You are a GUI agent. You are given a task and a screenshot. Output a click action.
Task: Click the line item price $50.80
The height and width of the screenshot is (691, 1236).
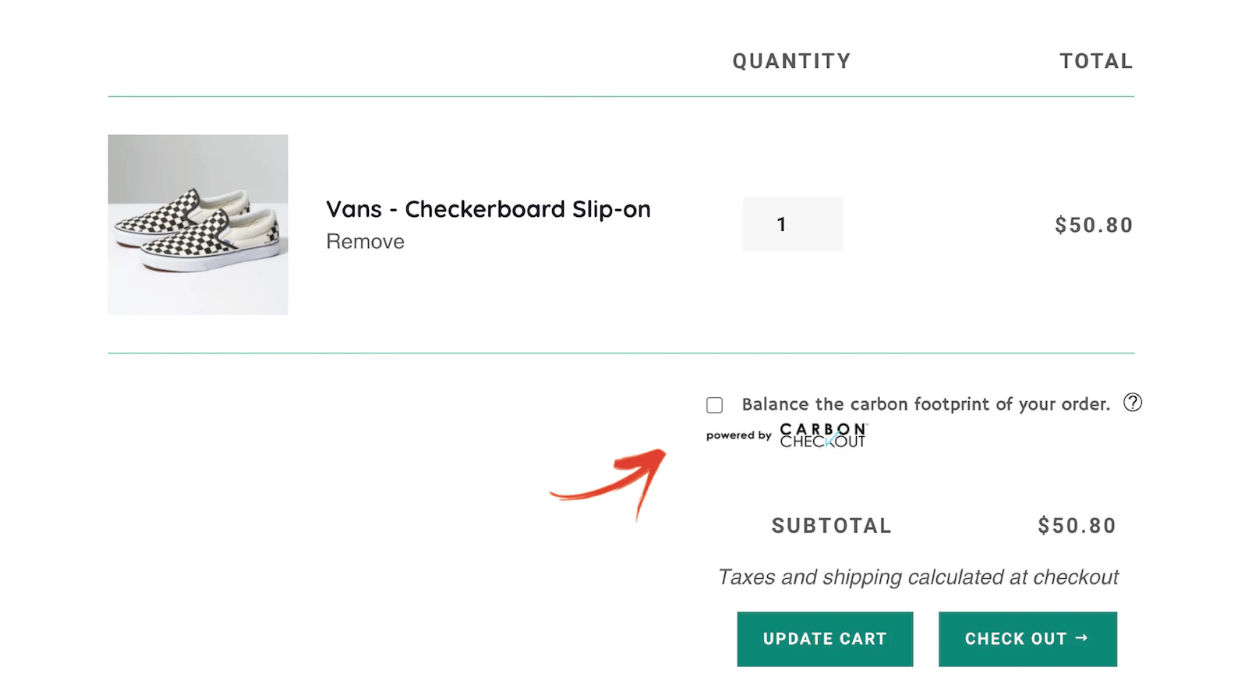pos(1093,226)
